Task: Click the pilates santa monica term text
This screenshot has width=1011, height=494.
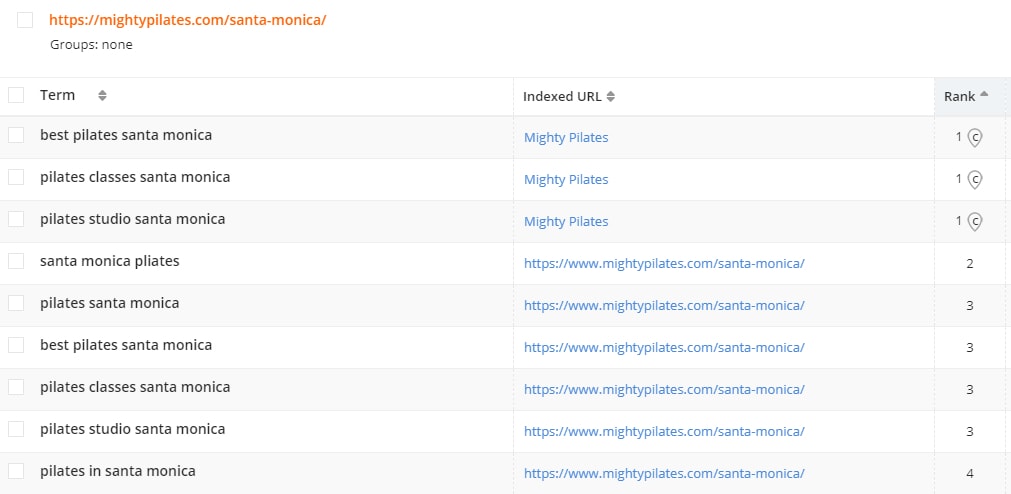Action: point(110,303)
